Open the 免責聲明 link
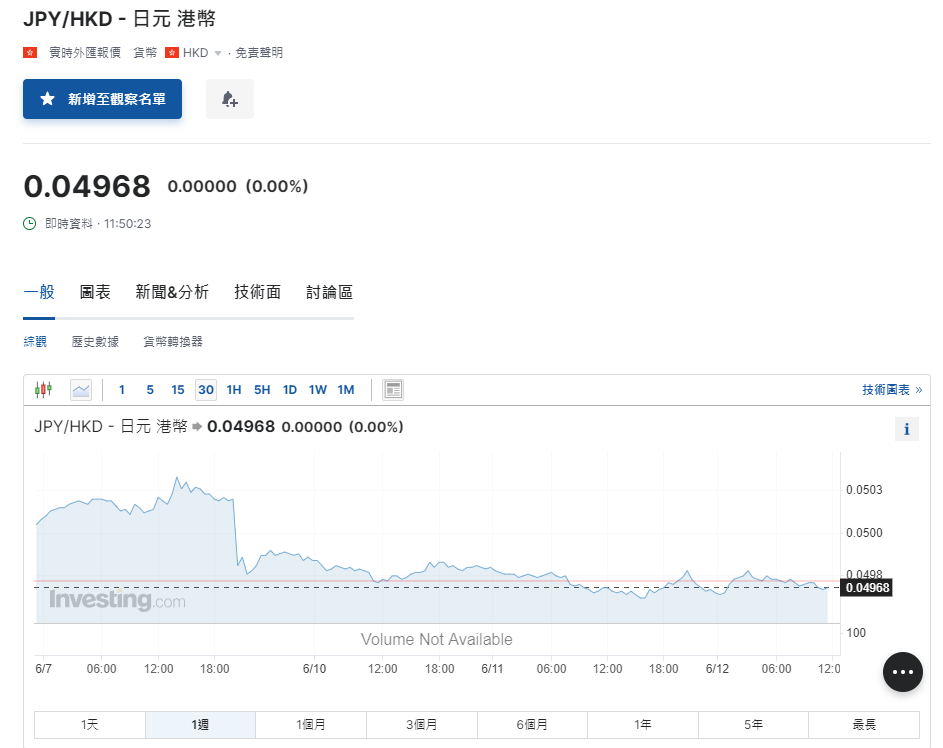The height and width of the screenshot is (748, 943). tap(261, 52)
